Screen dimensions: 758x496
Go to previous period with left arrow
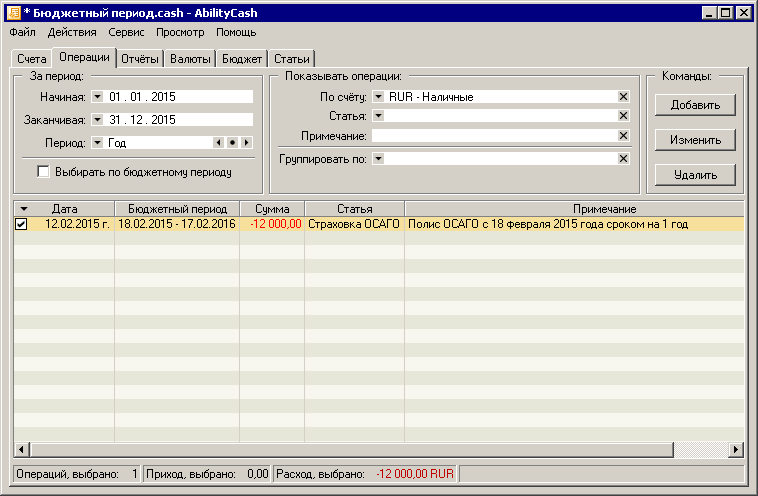coord(218,143)
